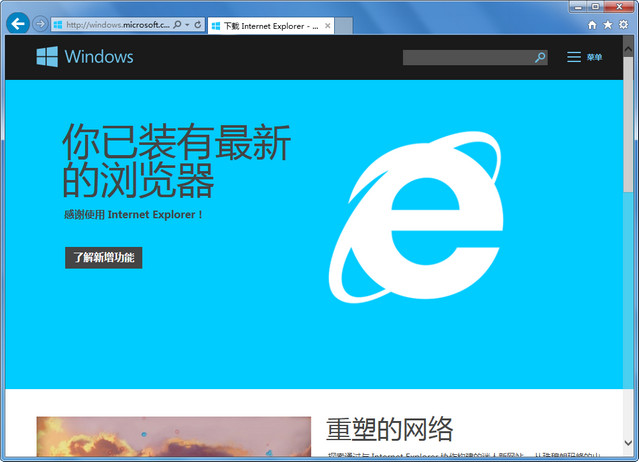
Task: Open Favorites with the star icon
Action: 608,24
